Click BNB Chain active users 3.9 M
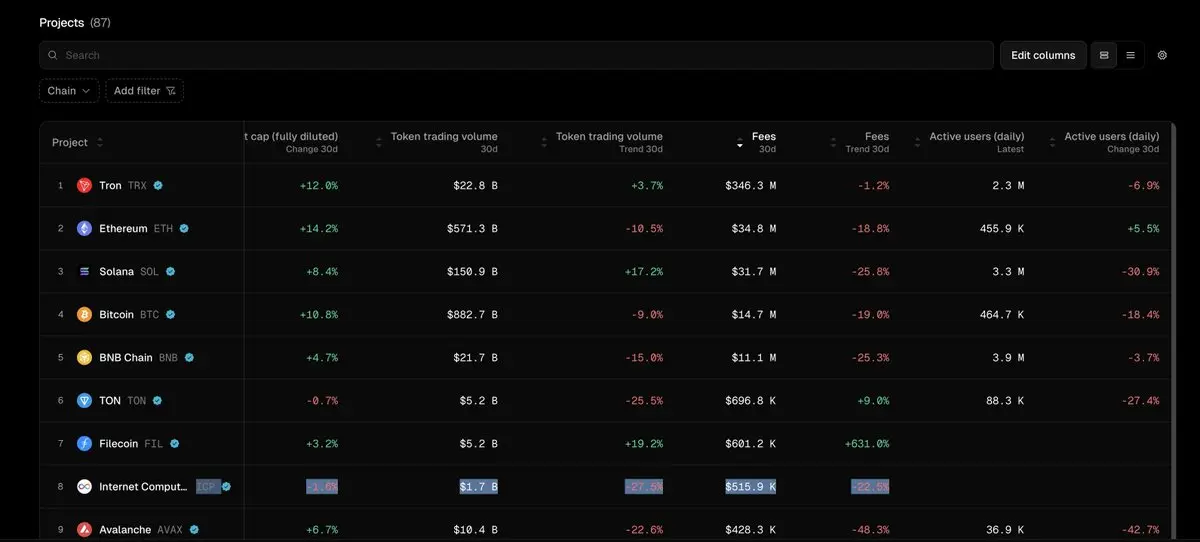 pos(1006,358)
